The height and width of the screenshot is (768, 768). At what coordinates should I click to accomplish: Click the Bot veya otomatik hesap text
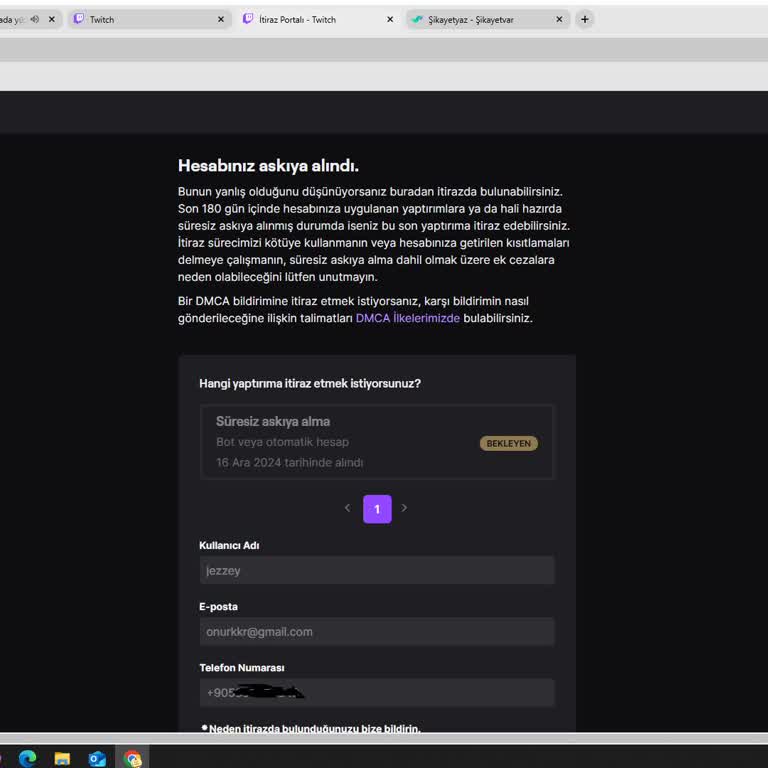[283, 442]
